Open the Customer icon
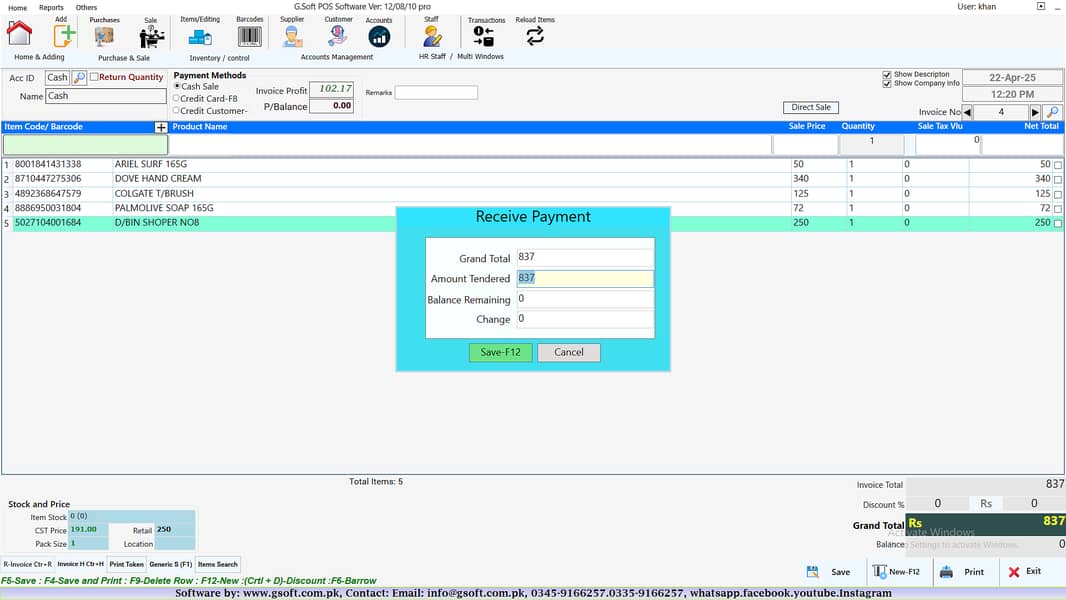Viewport: 1066px width, 600px height. coord(338,36)
